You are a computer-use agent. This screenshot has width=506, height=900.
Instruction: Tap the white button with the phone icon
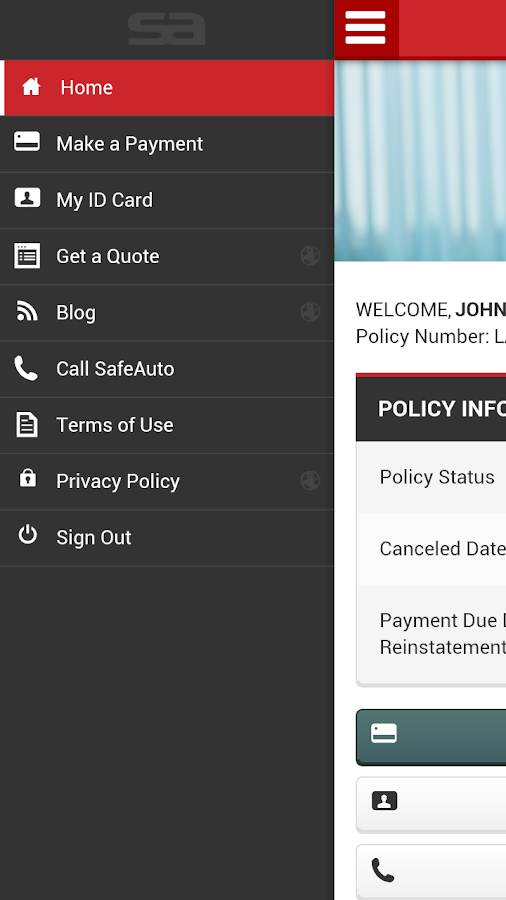click(x=431, y=871)
